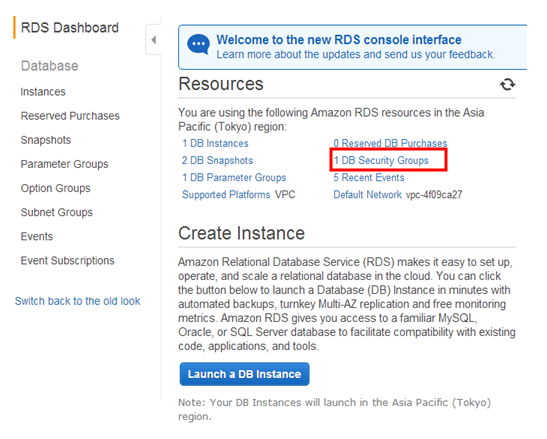Collapse the left navigation panel
Viewport: 547px width, 439px height.
click(153, 40)
